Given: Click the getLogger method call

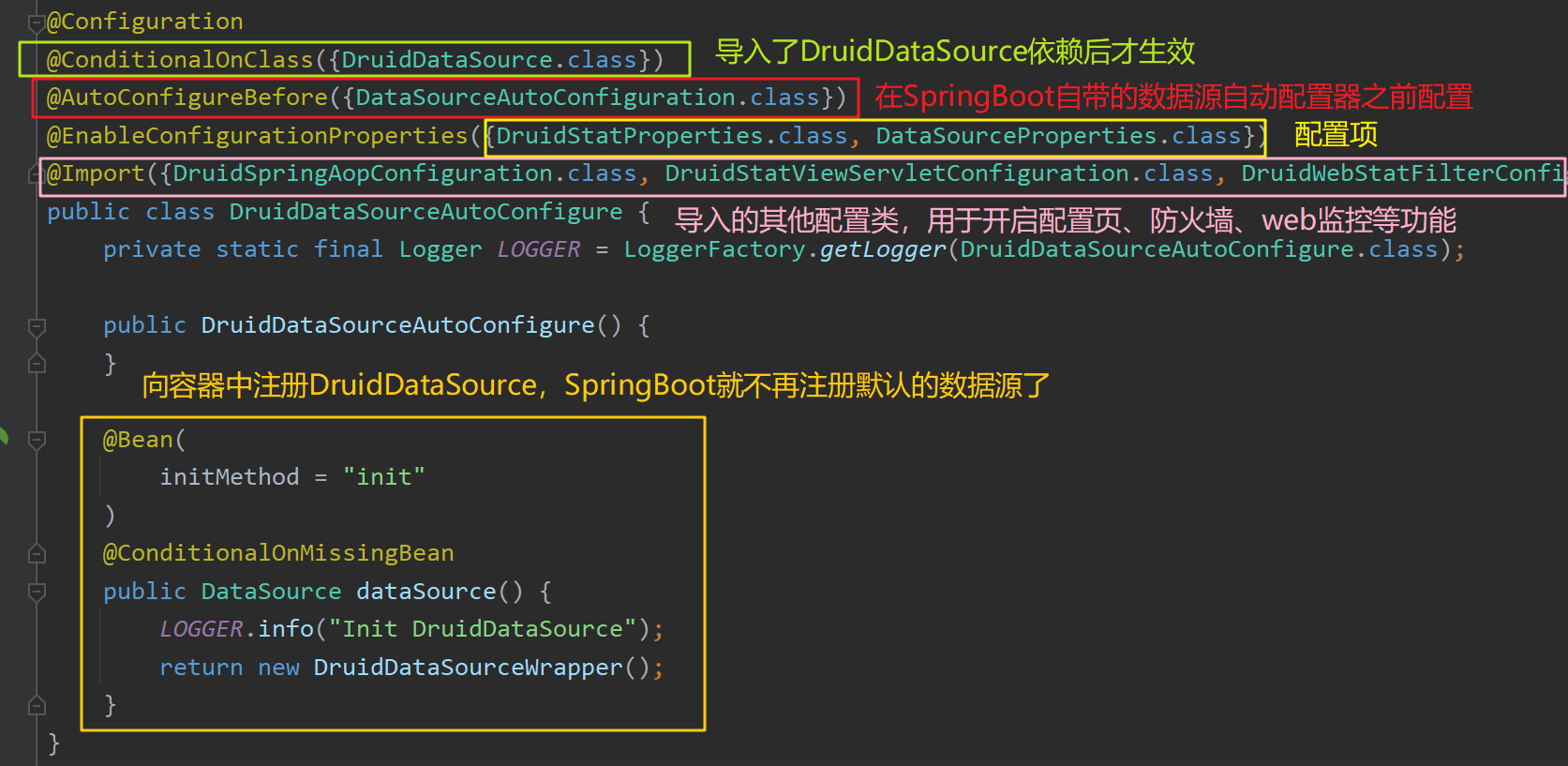Looking at the screenshot, I should (883, 249).
